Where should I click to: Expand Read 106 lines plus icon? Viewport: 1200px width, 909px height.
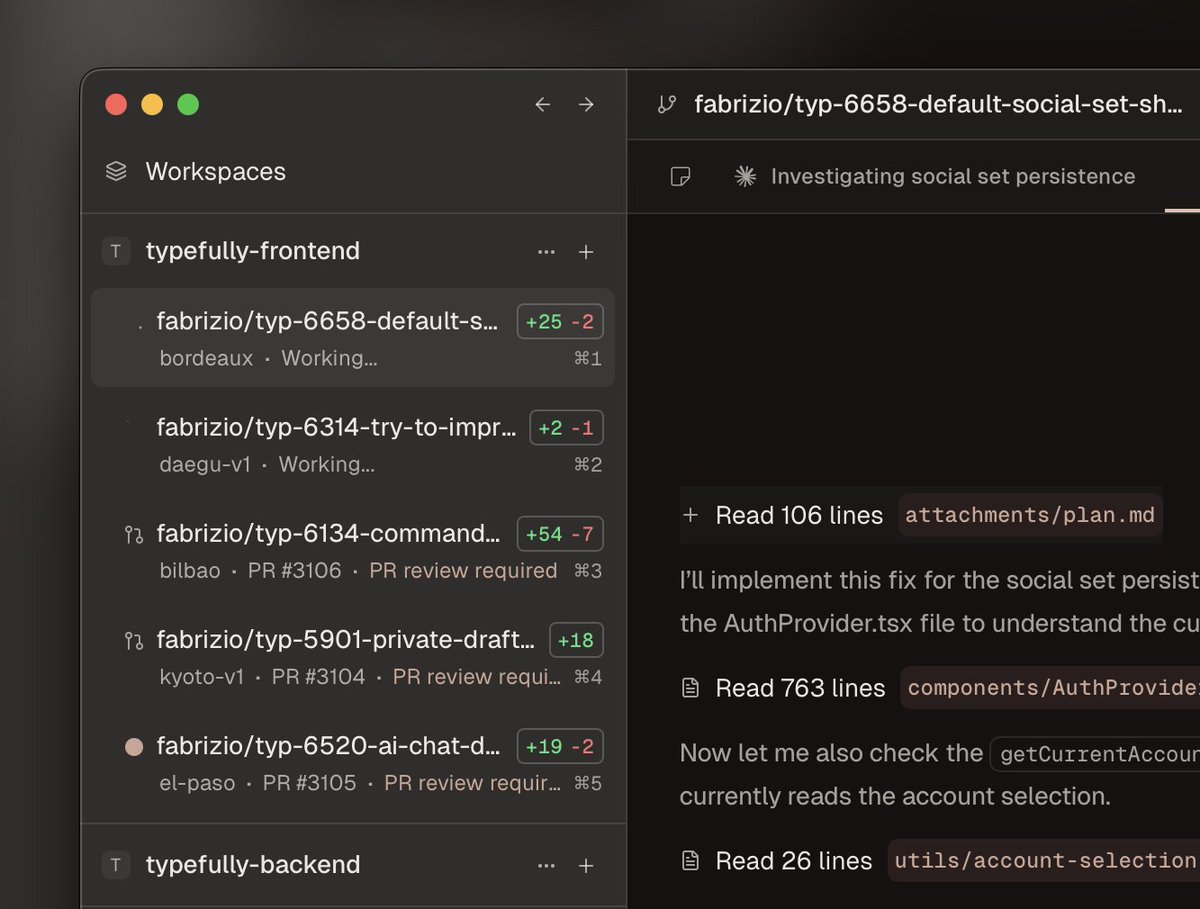(x=690, y=515)
